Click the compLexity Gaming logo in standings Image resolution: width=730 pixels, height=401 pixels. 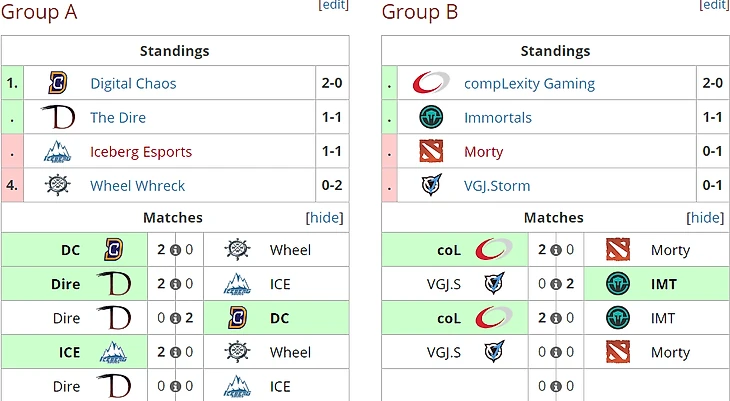coord(430,84)
